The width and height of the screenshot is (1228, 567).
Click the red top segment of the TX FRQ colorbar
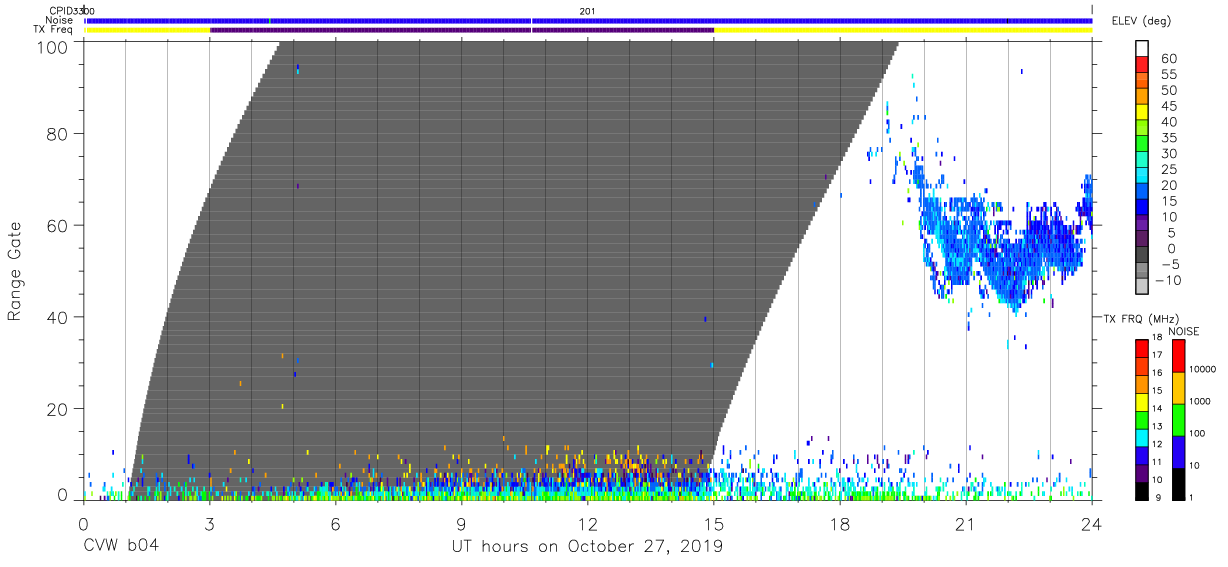click(x=1141, y=349)
